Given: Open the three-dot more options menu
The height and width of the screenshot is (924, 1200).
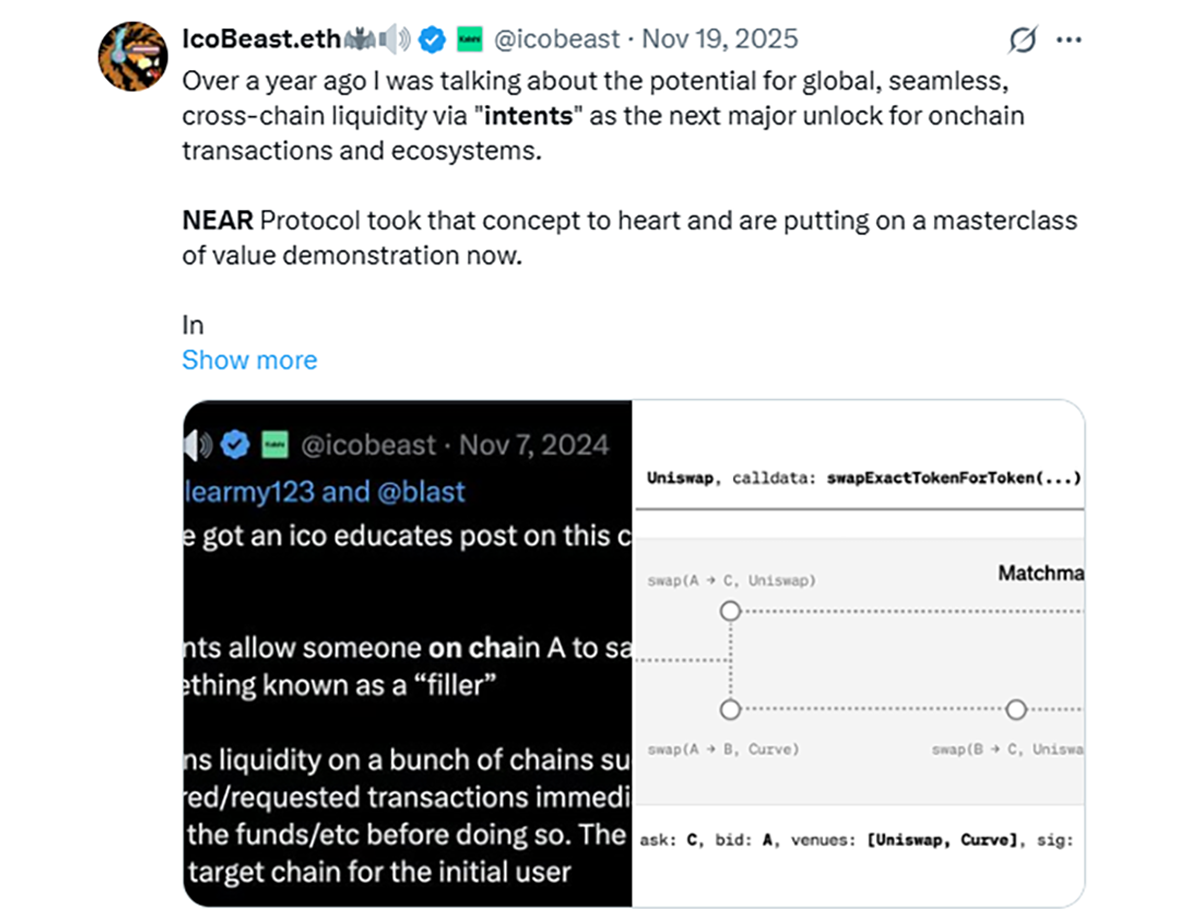Looking at the screenshot, I should pyautogui.click(x=1069, y=40).
